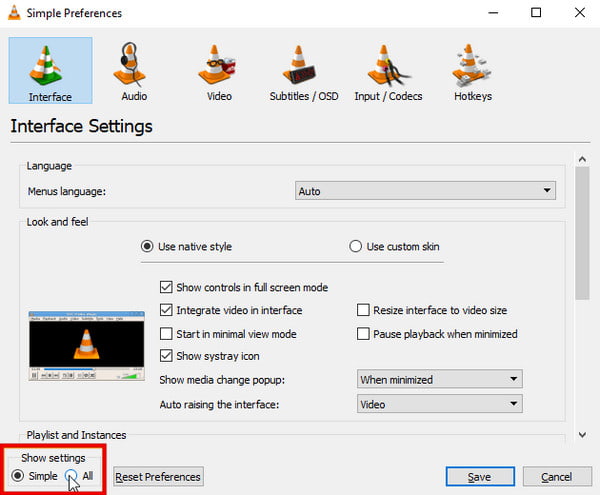This screenshot has height=495, width=600.
Task: Open the Audio preferences category
Action: pos(134,72)
